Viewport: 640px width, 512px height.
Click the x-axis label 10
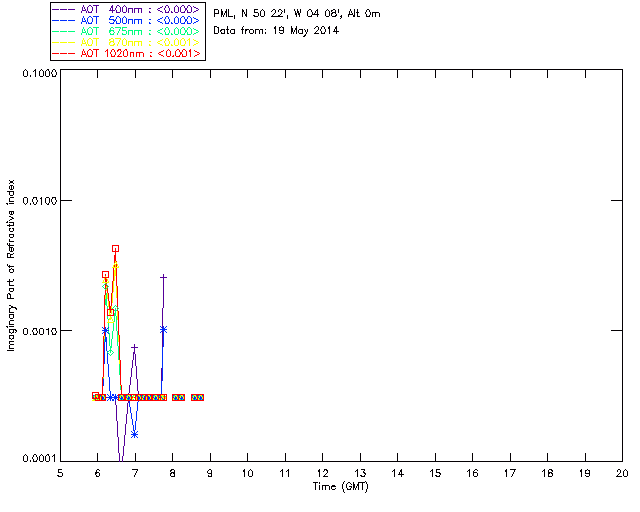tap(247, 473)
